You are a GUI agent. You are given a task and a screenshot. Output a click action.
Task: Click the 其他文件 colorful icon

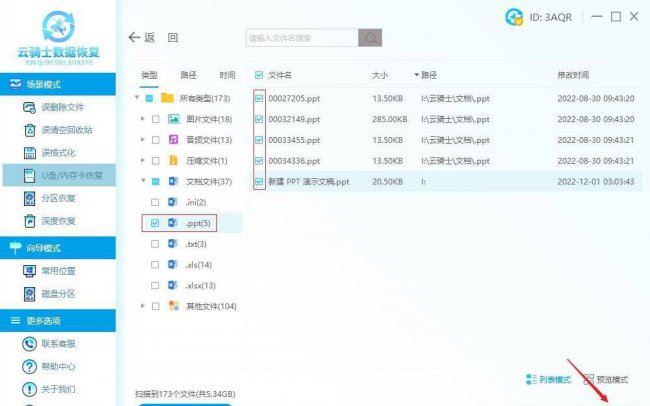[174, 306]
